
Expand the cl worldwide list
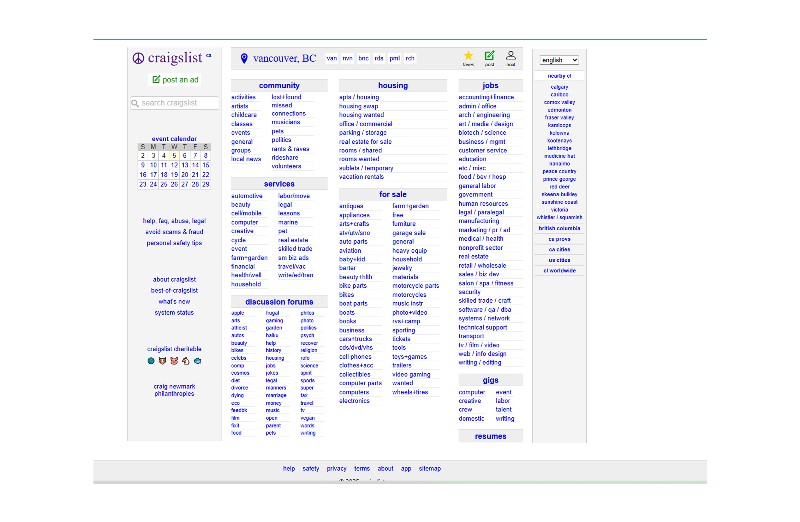click(x=559, y=271)
